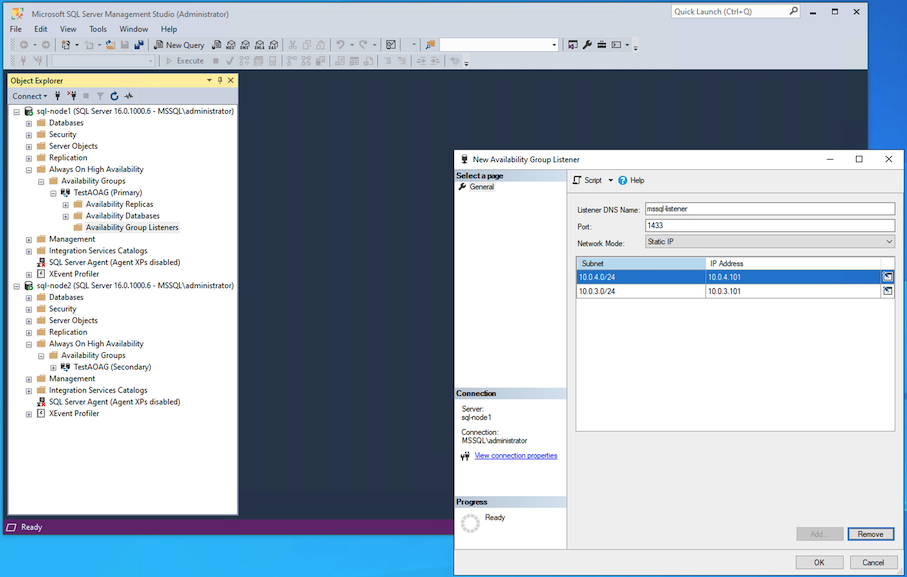
Task: Click the XMLA query toolbar icon
Action: (260, 45)
